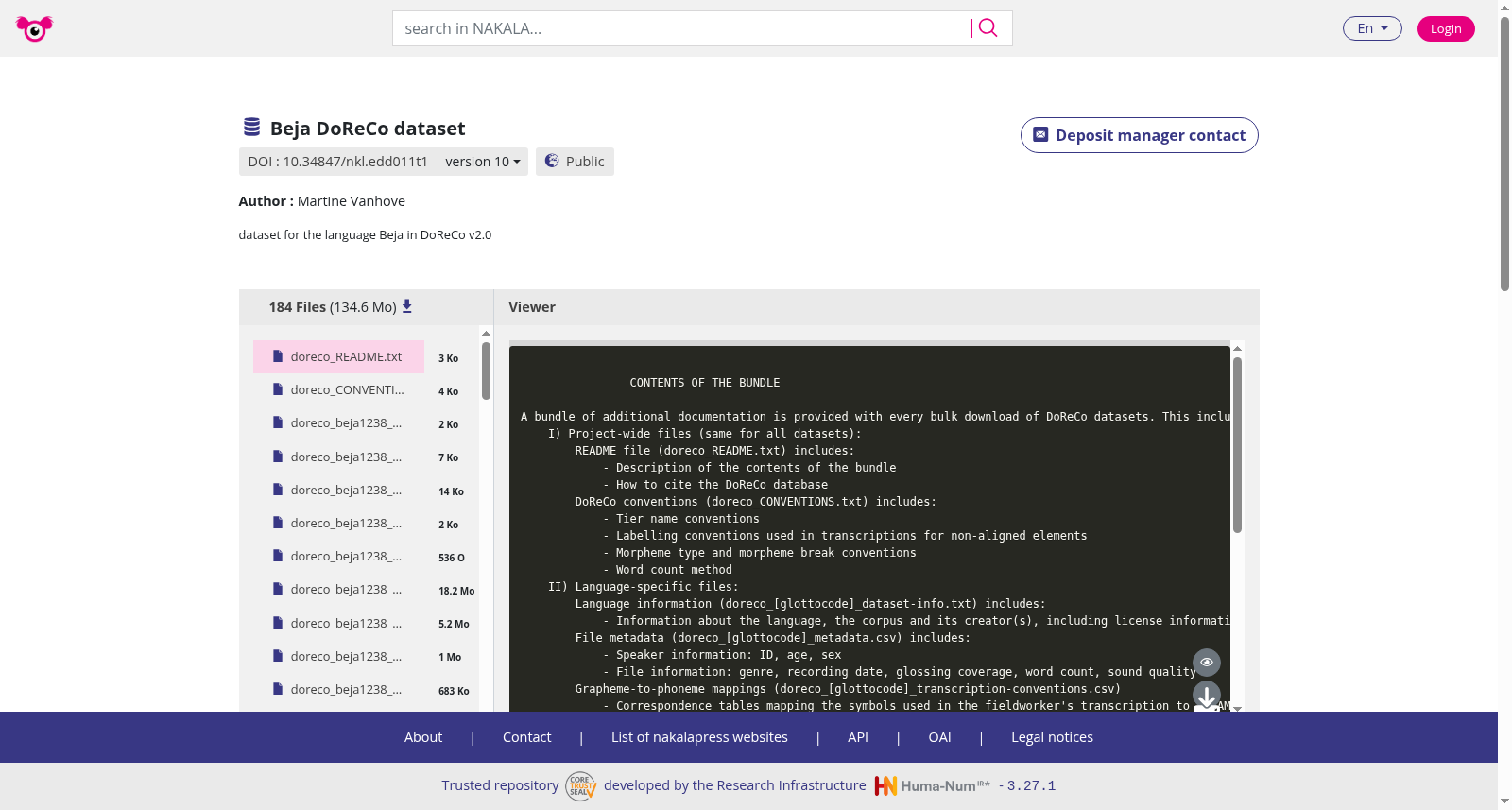Click CONTENTS OF THE BUNDLE heading

705,383
